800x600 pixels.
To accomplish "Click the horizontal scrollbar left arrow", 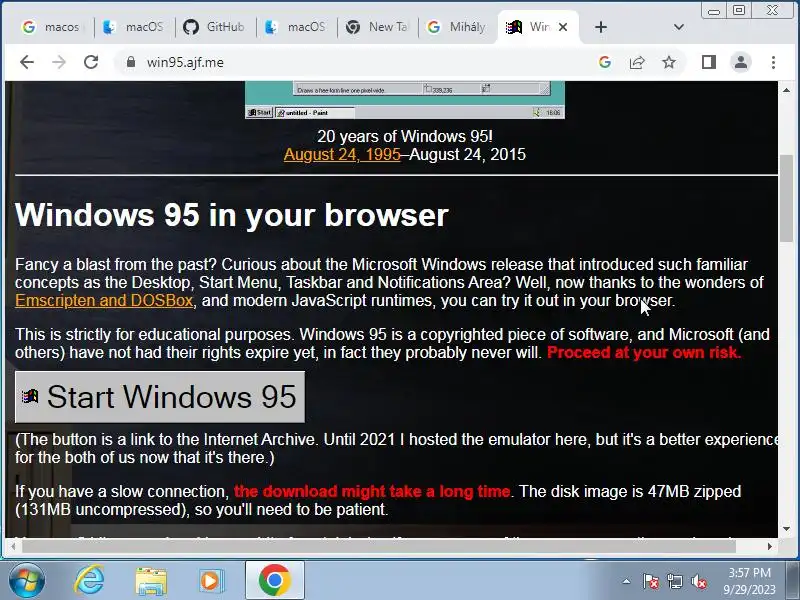I will pos(13,546).
